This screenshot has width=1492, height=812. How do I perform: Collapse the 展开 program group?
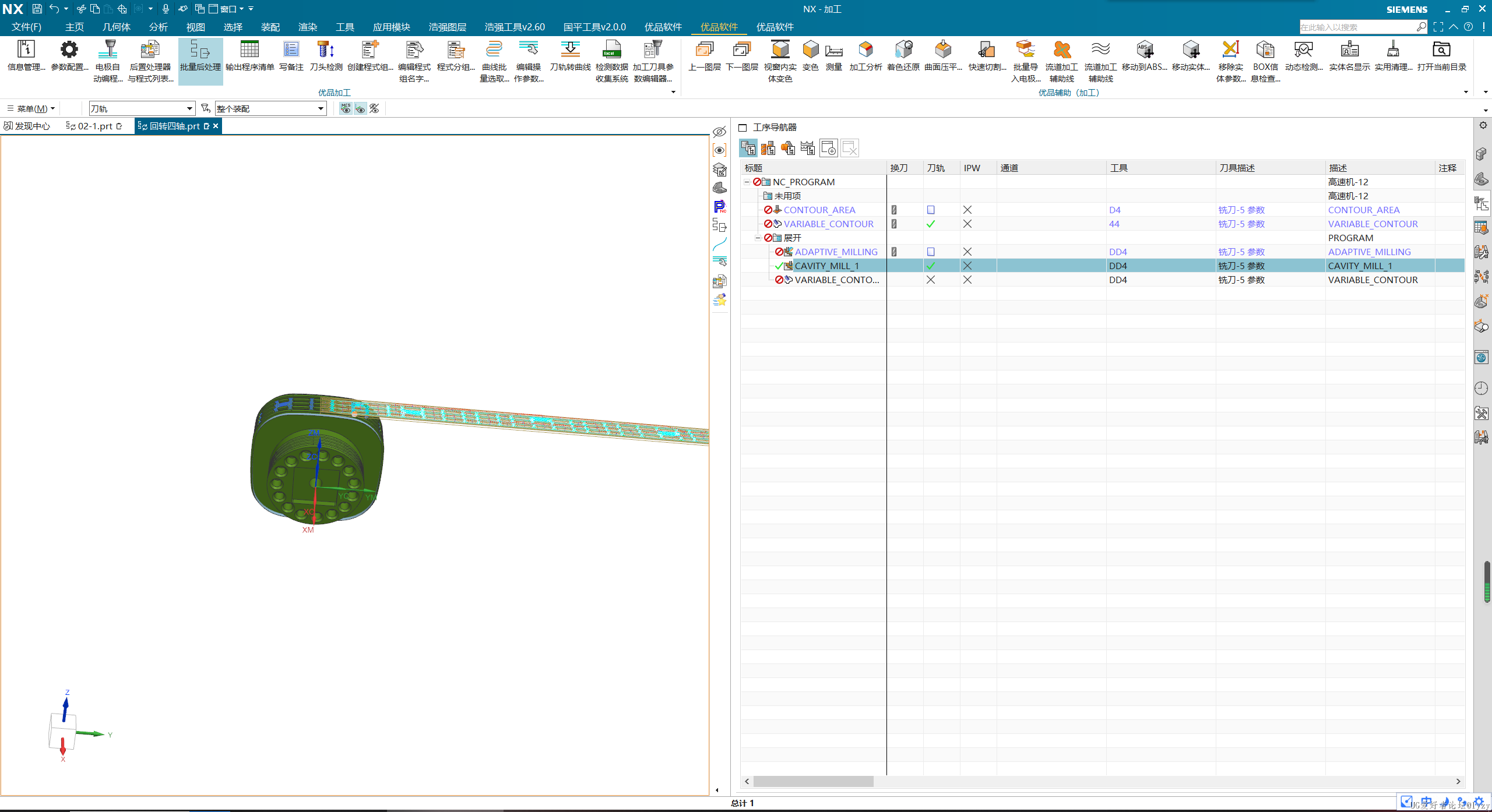(758, 238)
